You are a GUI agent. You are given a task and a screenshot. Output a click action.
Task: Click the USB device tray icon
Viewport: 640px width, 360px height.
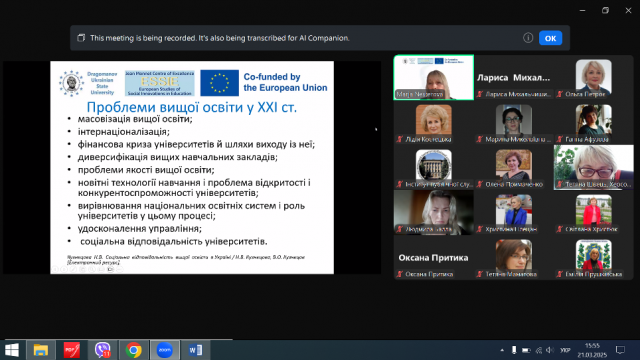[514, 350]
